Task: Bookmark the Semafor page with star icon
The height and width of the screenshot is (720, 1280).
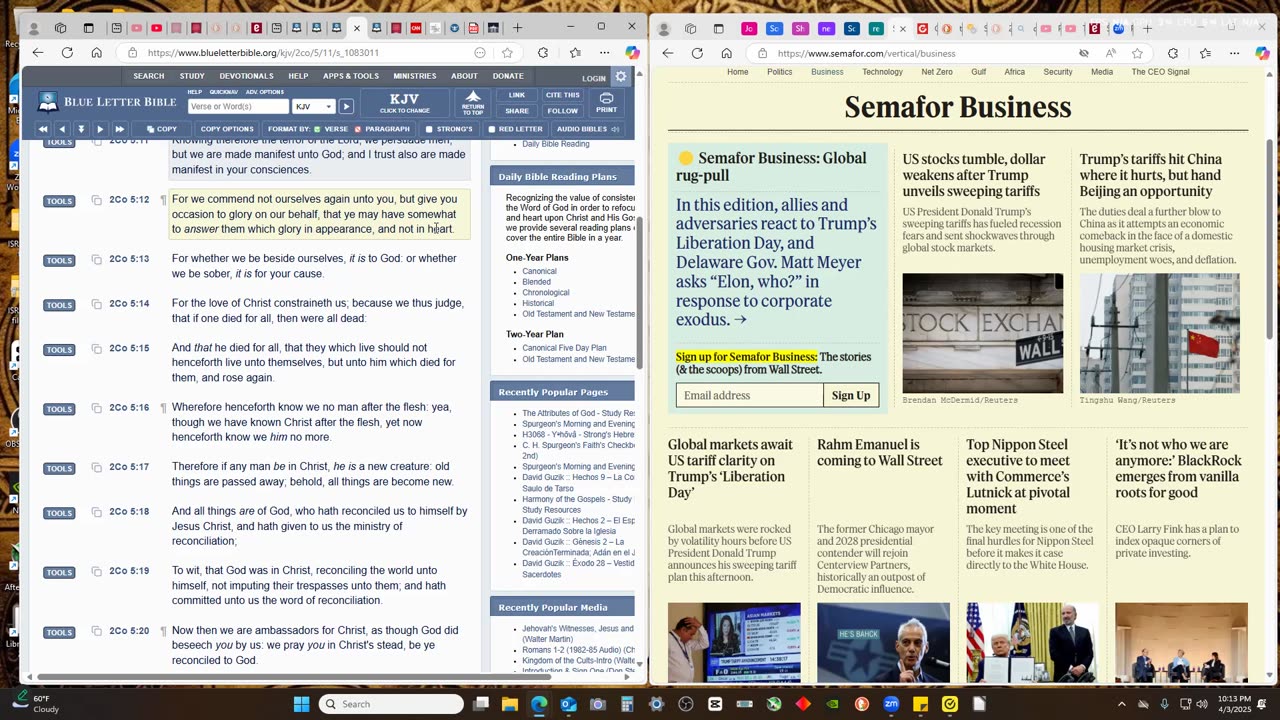Action: [1137, 53]
